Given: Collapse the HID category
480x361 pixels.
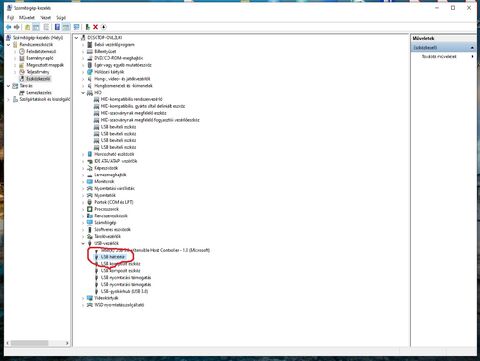Looking at the screenshot, I should click(83, 93).
